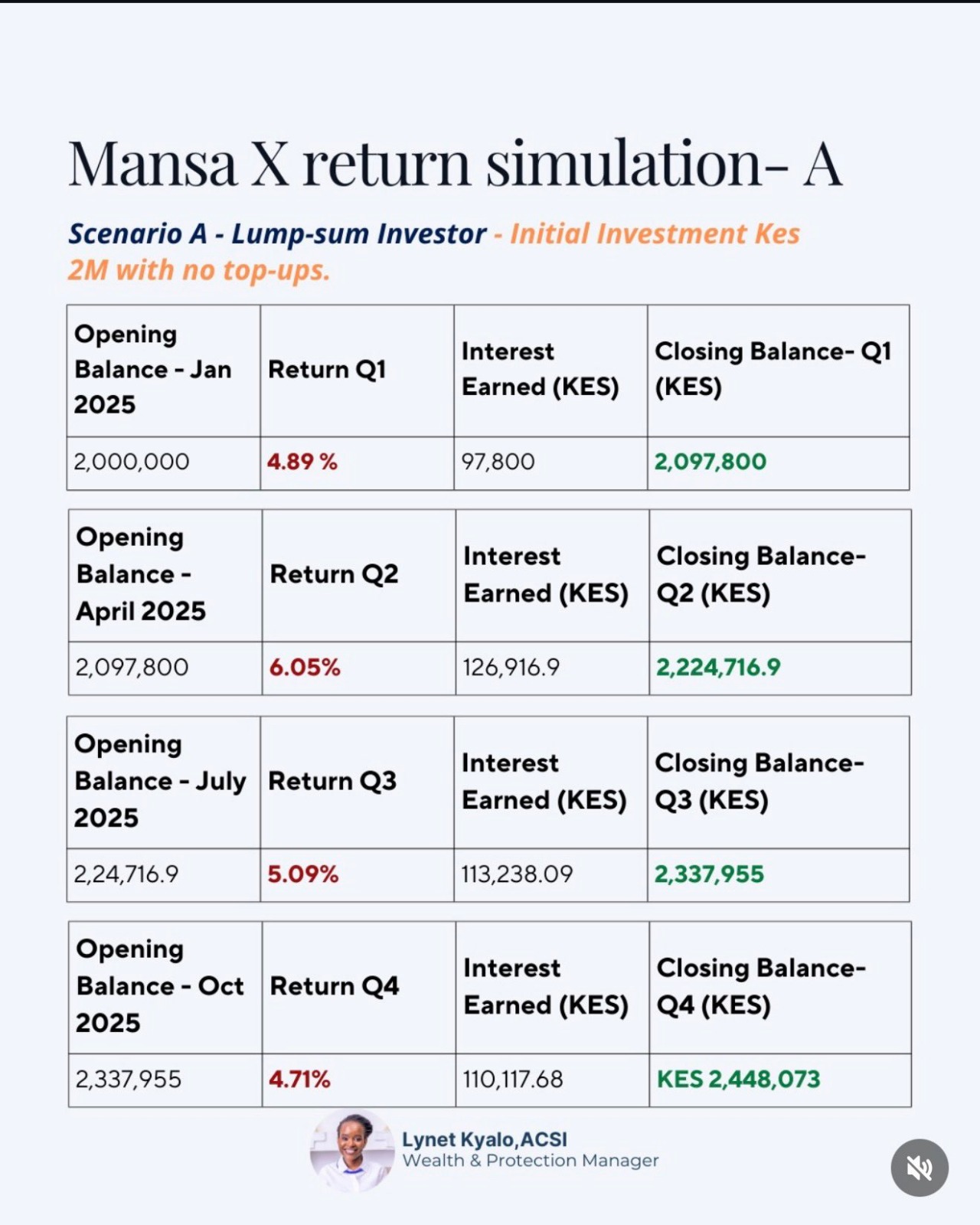Click Lynet Kyalo's profile photo
Screen dimensions: 980x1225
tap(352, 1151)
